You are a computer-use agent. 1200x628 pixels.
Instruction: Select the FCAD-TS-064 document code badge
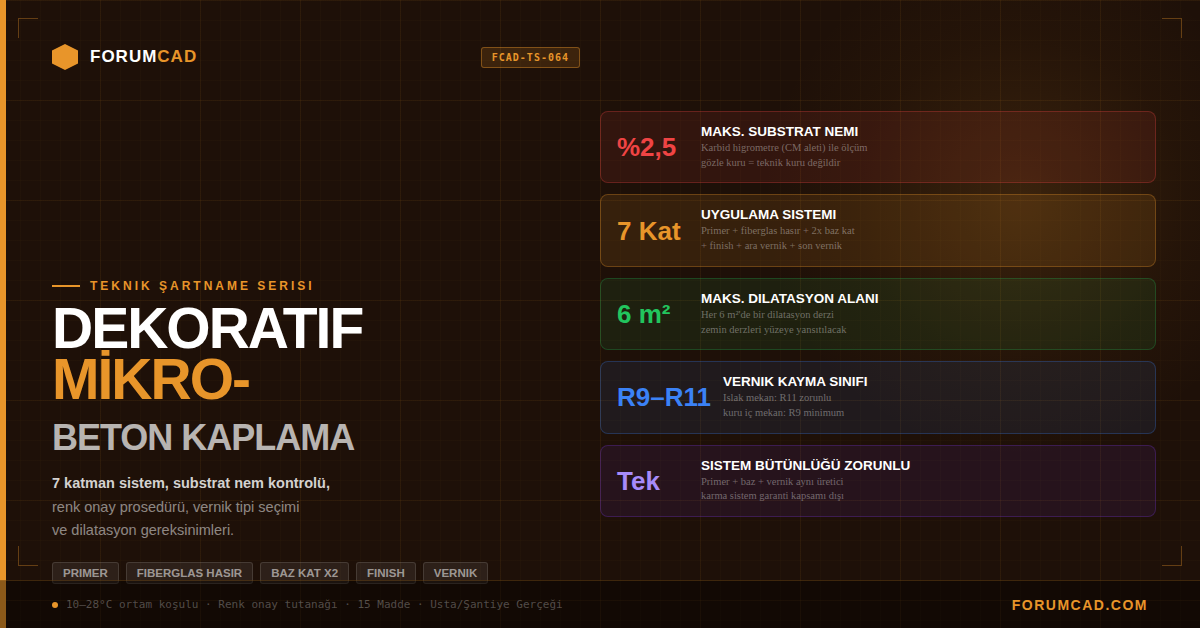[x=530, y=58]
